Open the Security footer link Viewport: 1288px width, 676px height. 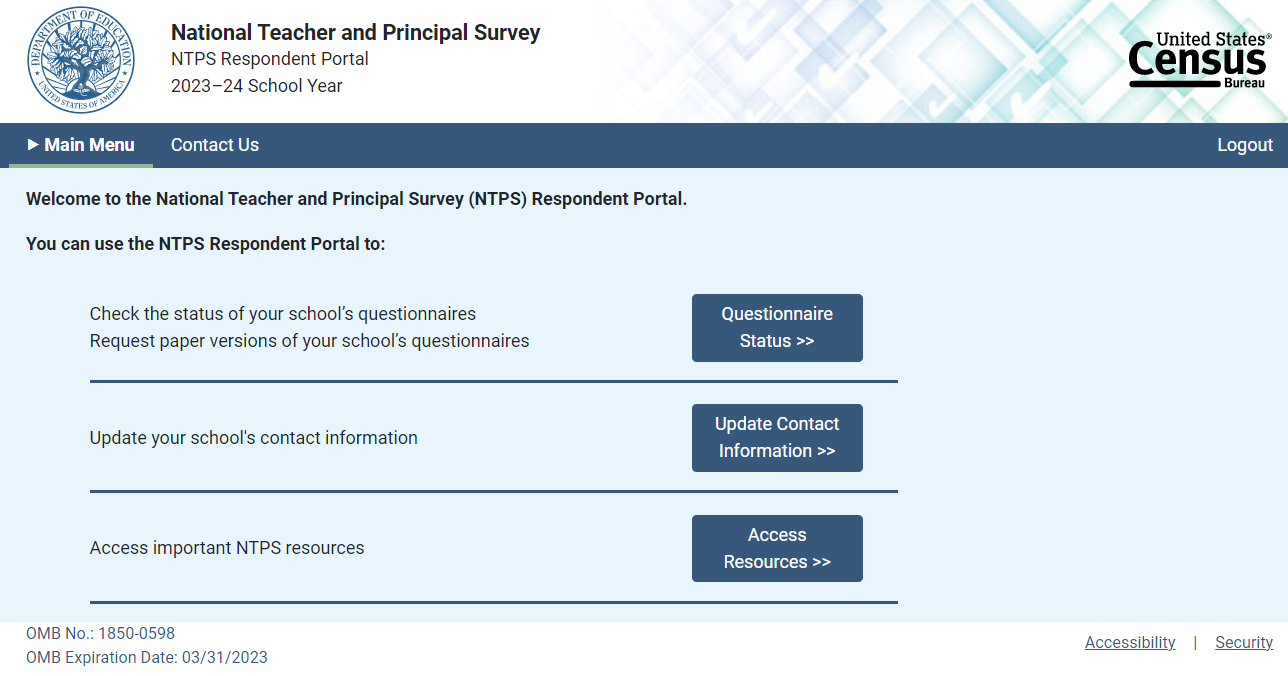1244,643
